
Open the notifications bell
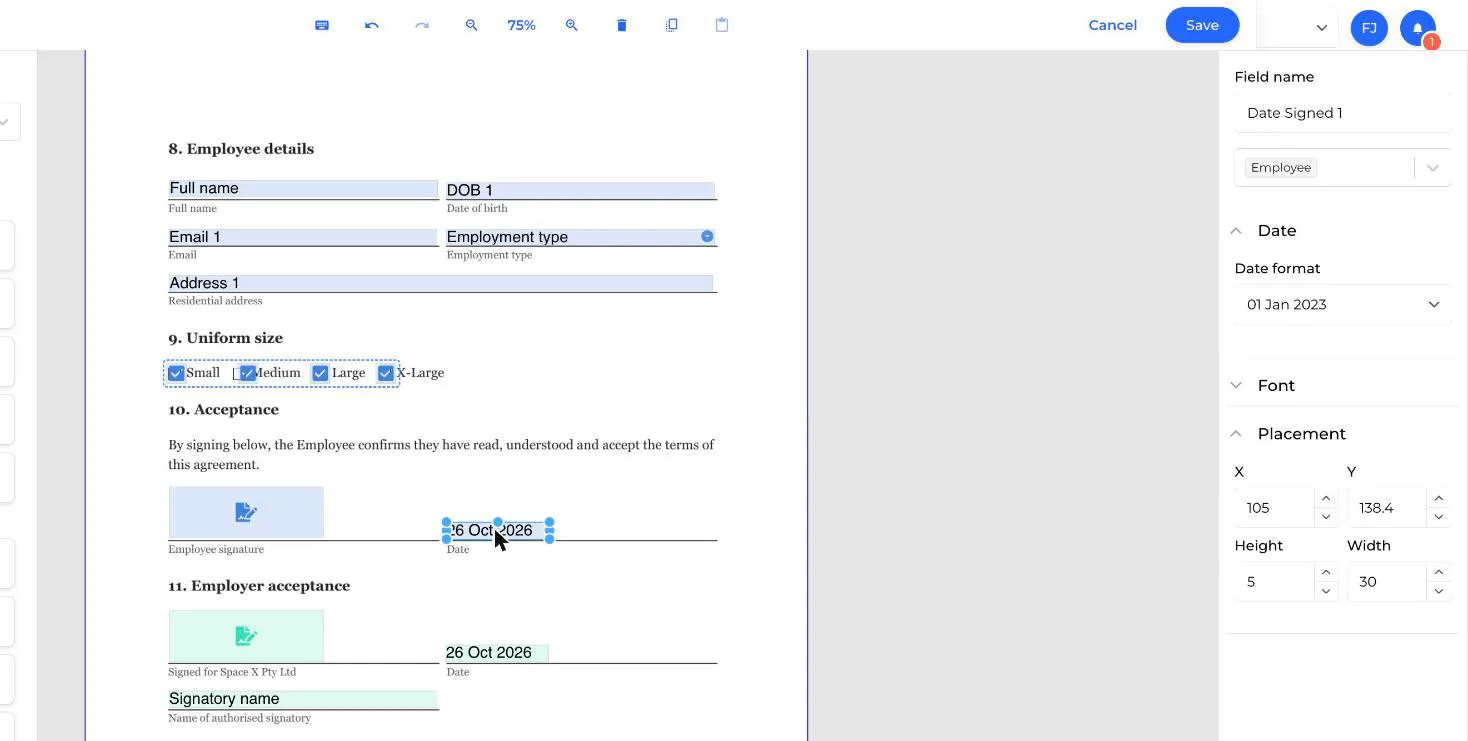click(x=1418, y=28)
